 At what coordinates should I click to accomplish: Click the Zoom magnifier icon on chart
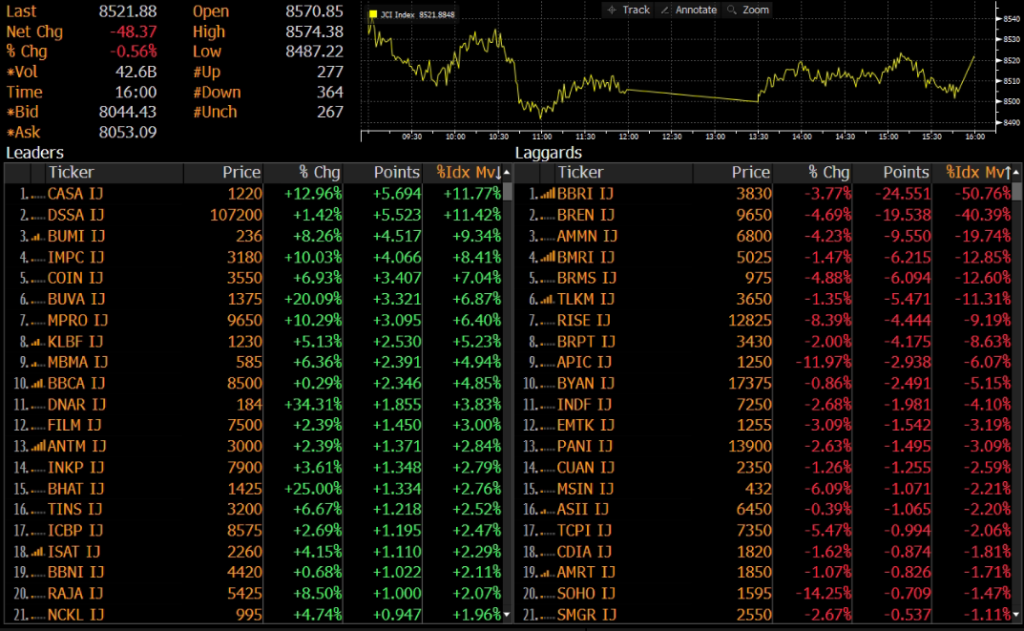point(733,10)
